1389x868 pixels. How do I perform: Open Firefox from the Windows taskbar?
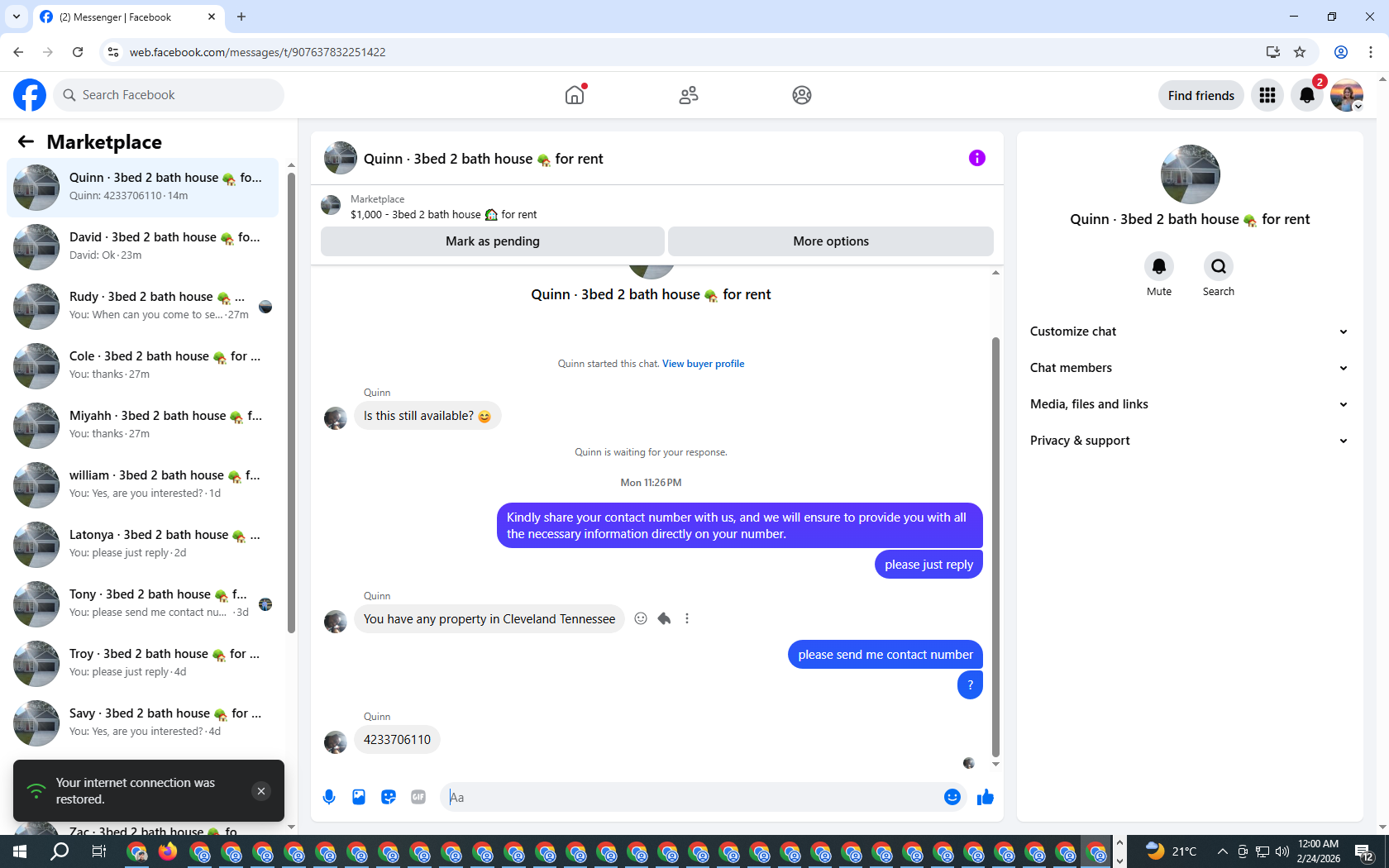[169, 851]
